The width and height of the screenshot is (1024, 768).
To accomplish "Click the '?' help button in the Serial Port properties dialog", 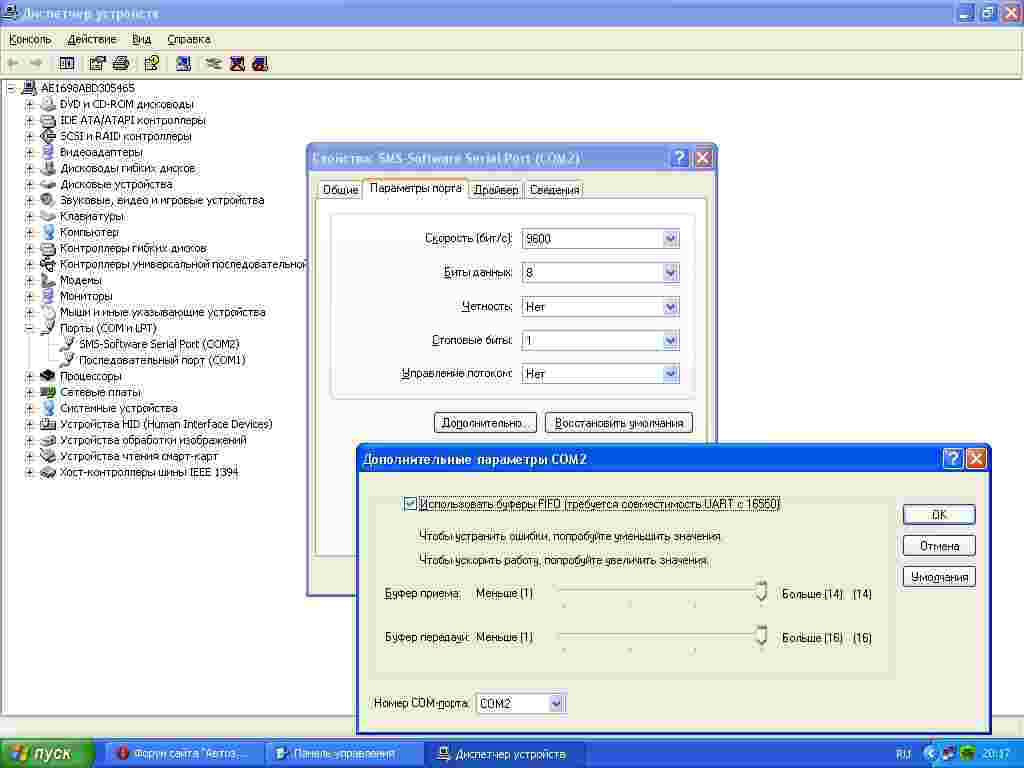I will (680, 157).
